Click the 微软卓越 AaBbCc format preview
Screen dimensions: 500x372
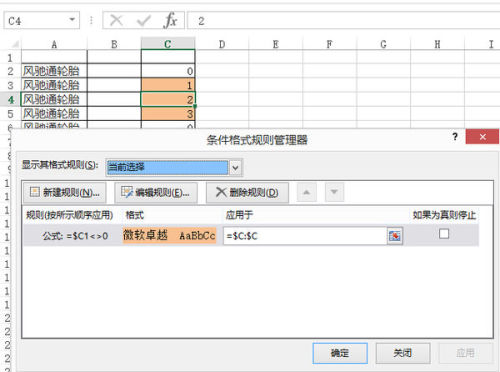pos(169,235)
